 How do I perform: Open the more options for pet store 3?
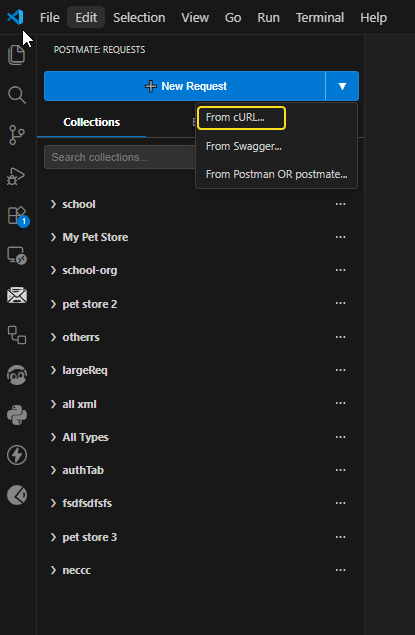(341, 537)
